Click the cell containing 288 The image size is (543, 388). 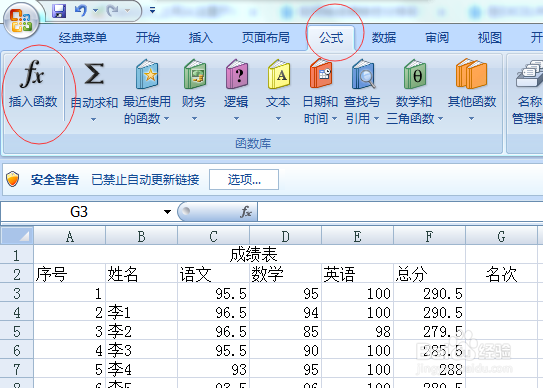coord(429,369)
